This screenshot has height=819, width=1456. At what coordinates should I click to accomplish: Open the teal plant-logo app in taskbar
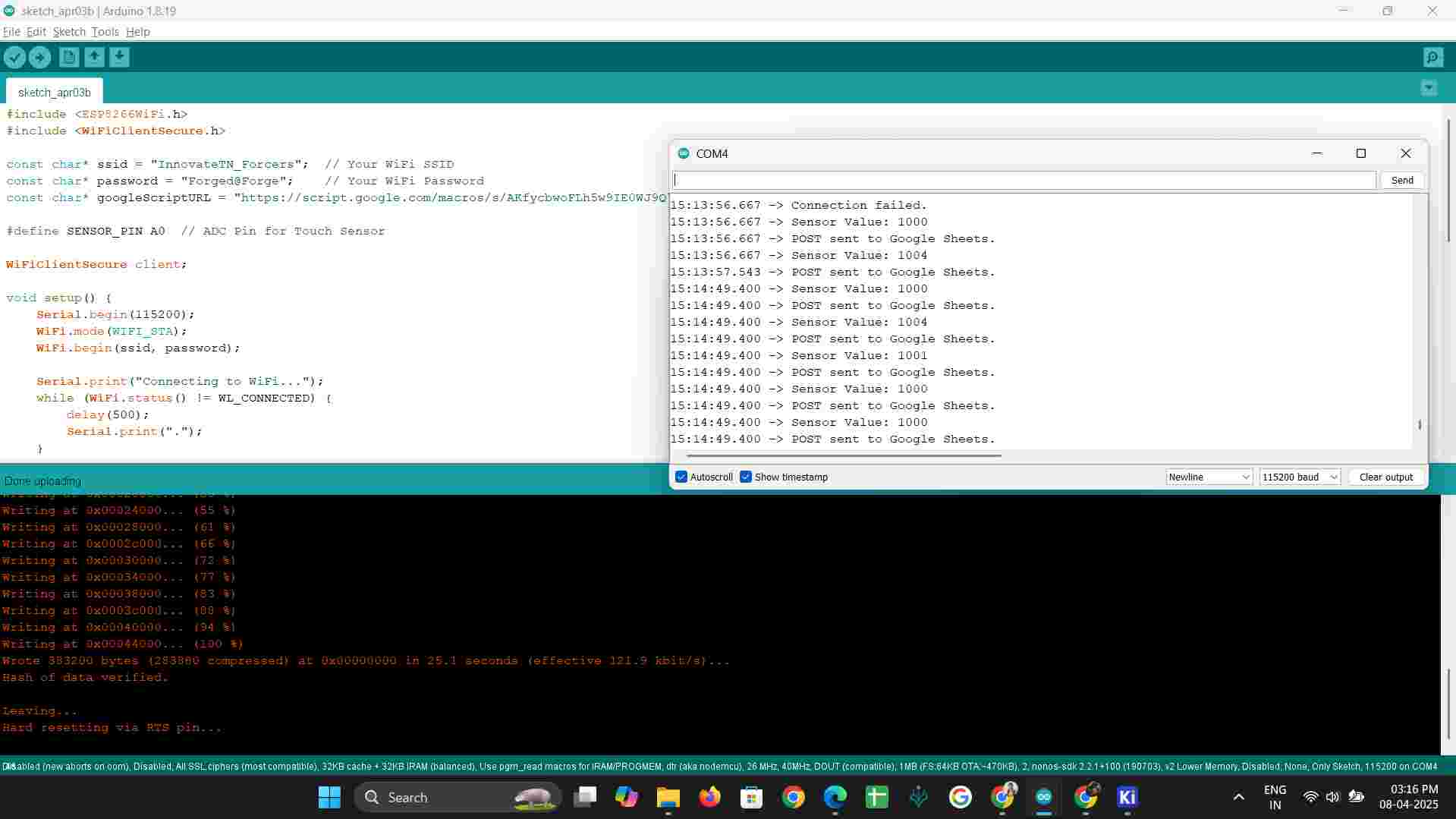point(918,797)
